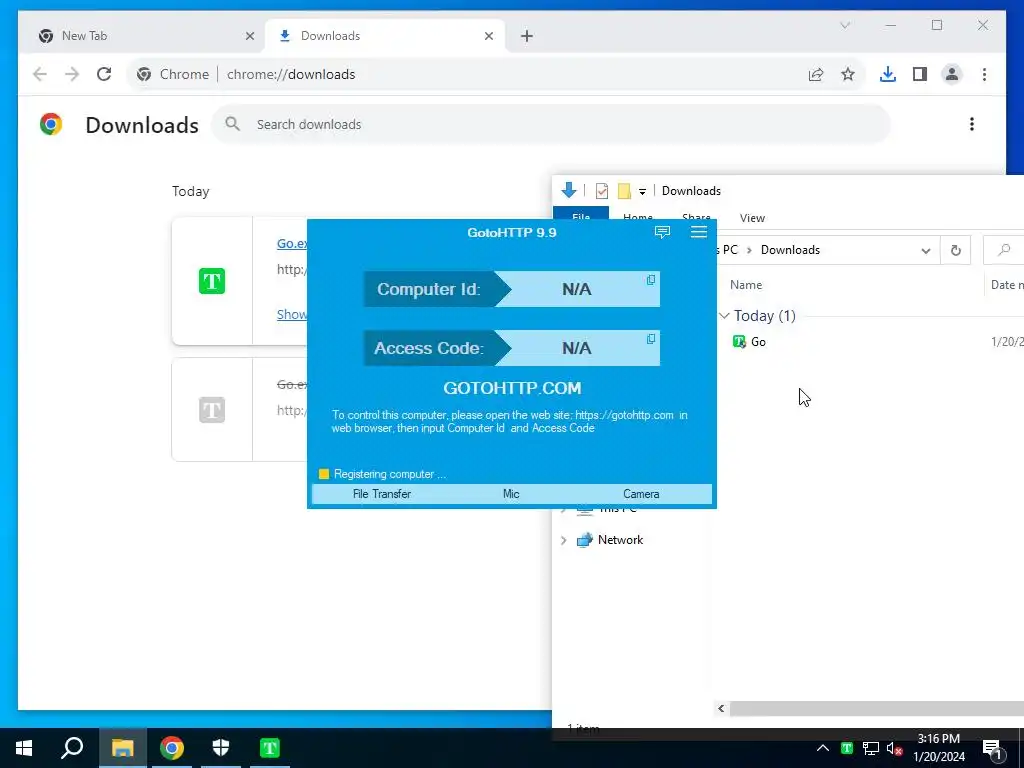Viewport: 1024px width, 768px height.
Task: Click the network tray icon
Action: click(871, 748)
